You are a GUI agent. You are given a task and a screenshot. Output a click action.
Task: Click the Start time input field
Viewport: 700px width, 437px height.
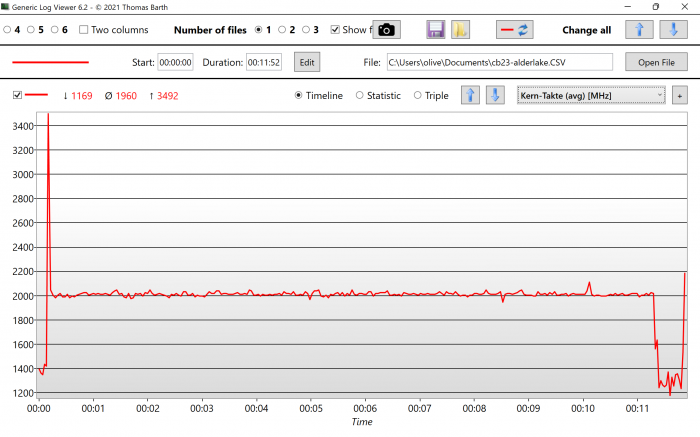pyautogui.click(x=175, y=62)
